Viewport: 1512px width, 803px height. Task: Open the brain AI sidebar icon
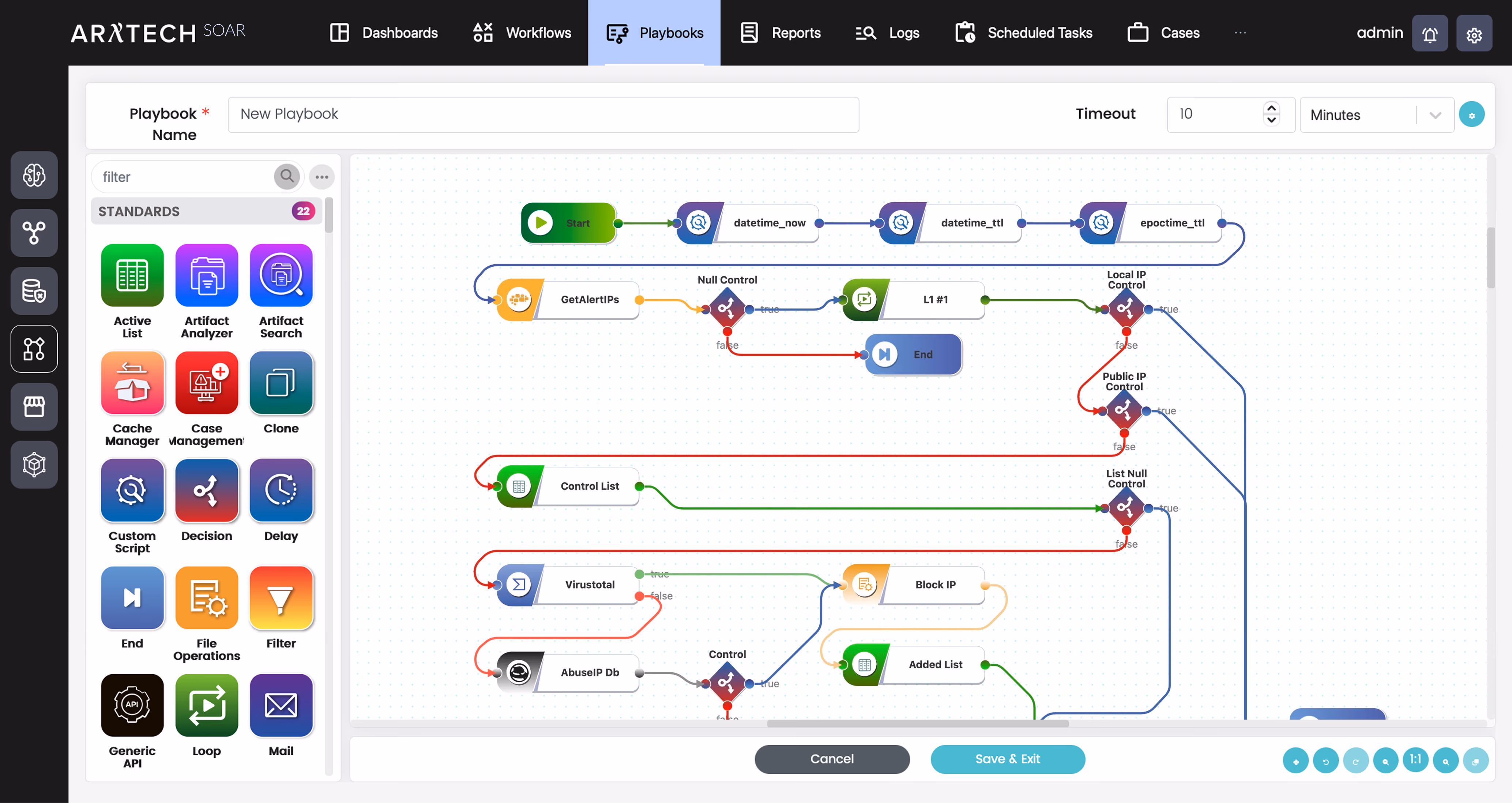pos(34,175)
